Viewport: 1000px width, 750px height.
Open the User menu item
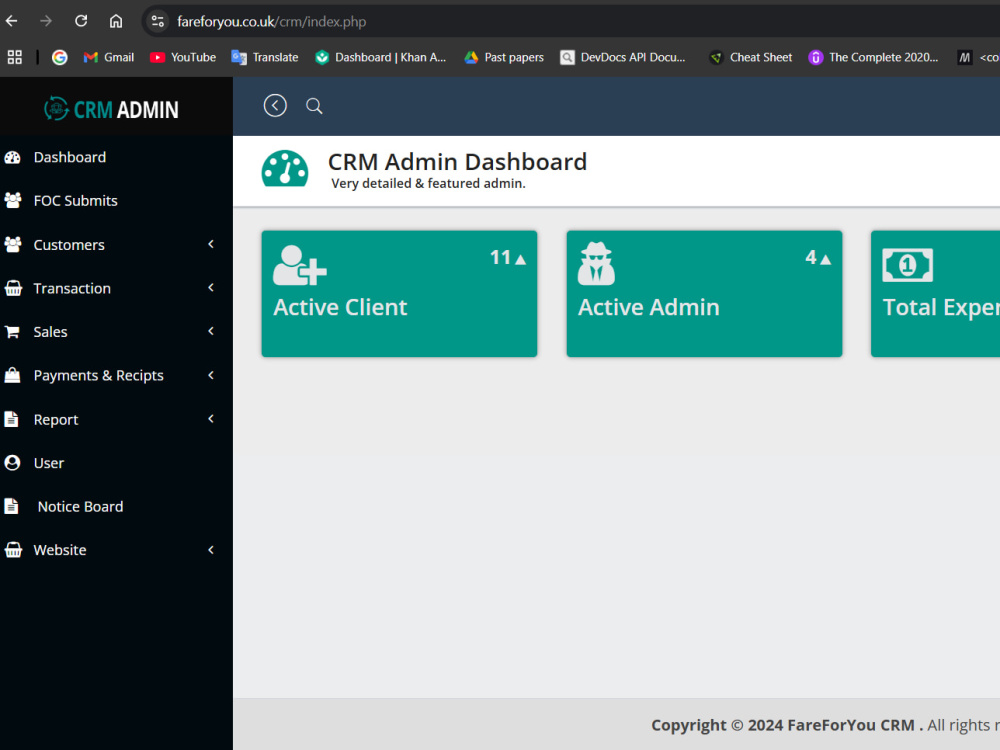pos(48,463)
